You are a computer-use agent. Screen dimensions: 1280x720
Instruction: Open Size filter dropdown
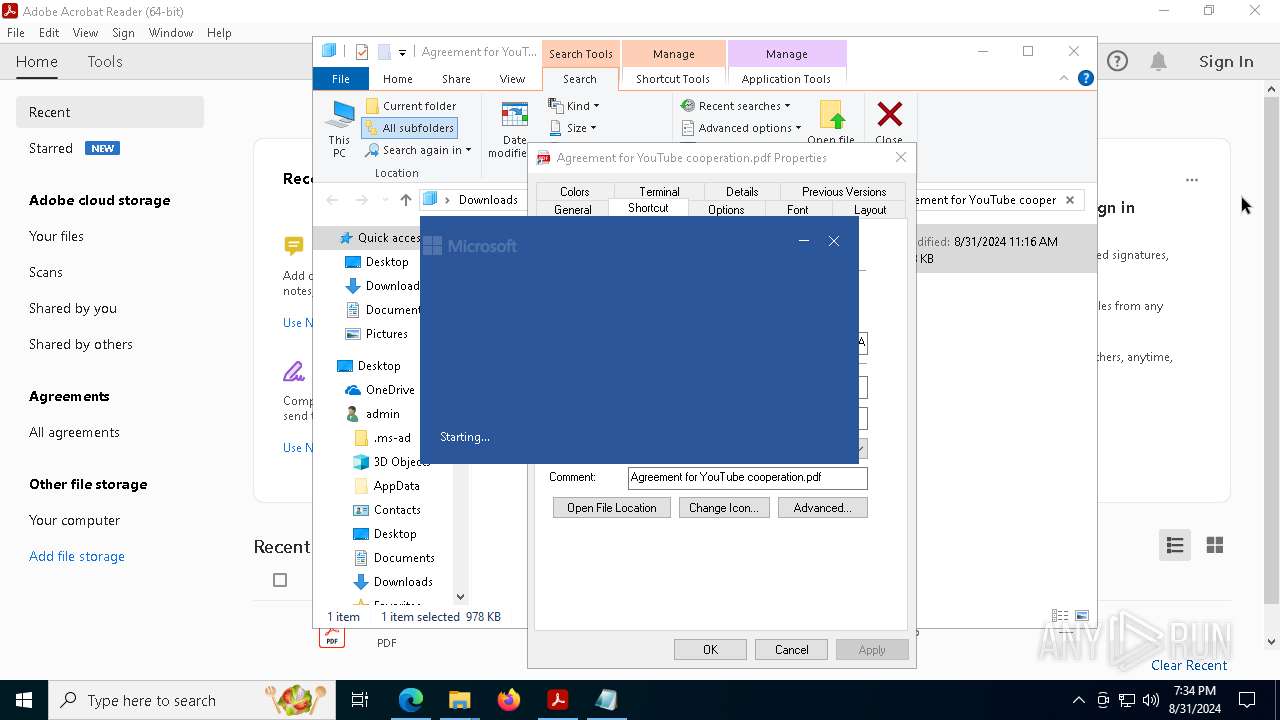[x=573, y=128]
